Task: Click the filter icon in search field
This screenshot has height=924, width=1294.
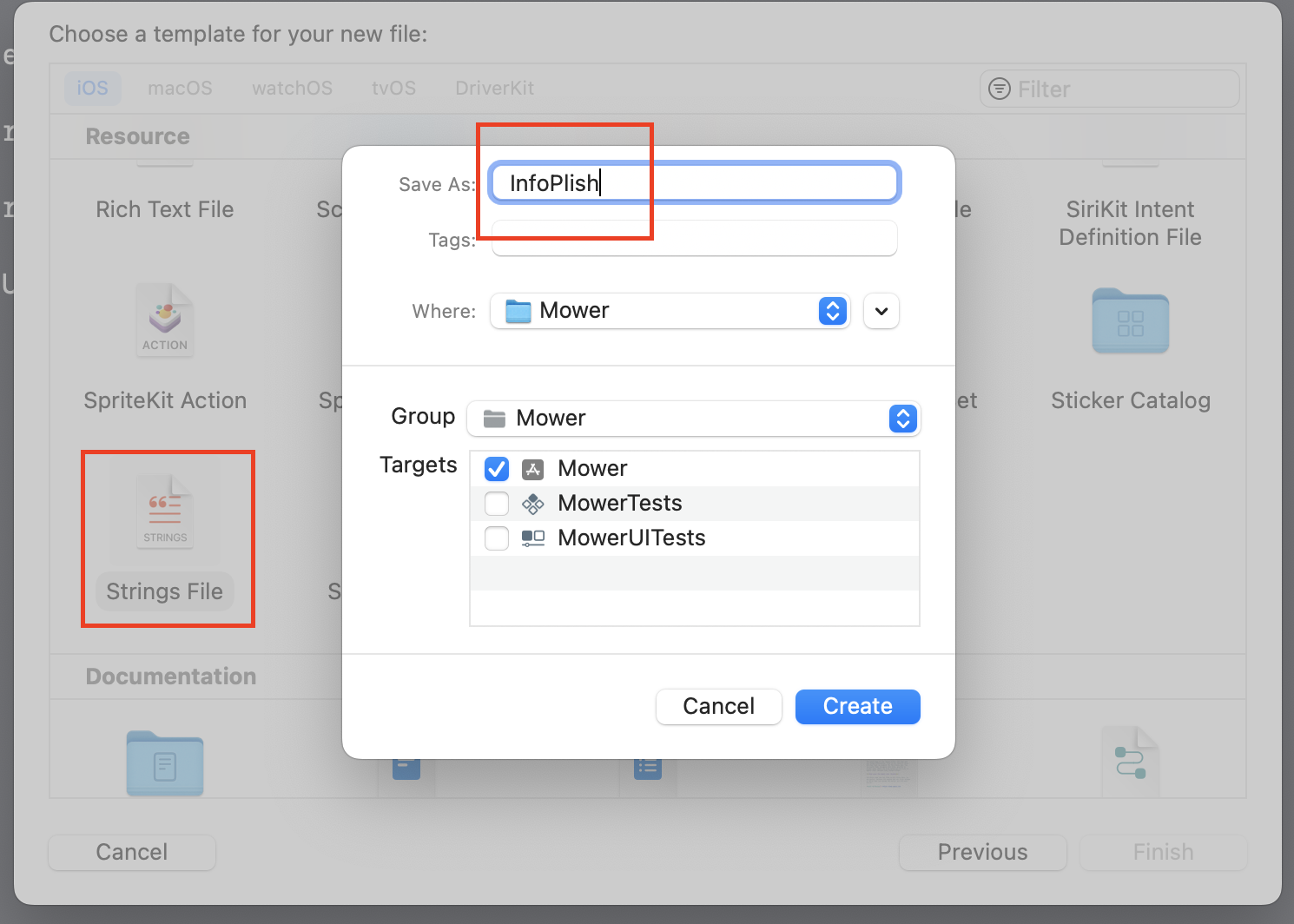Action: (1000, 89)
